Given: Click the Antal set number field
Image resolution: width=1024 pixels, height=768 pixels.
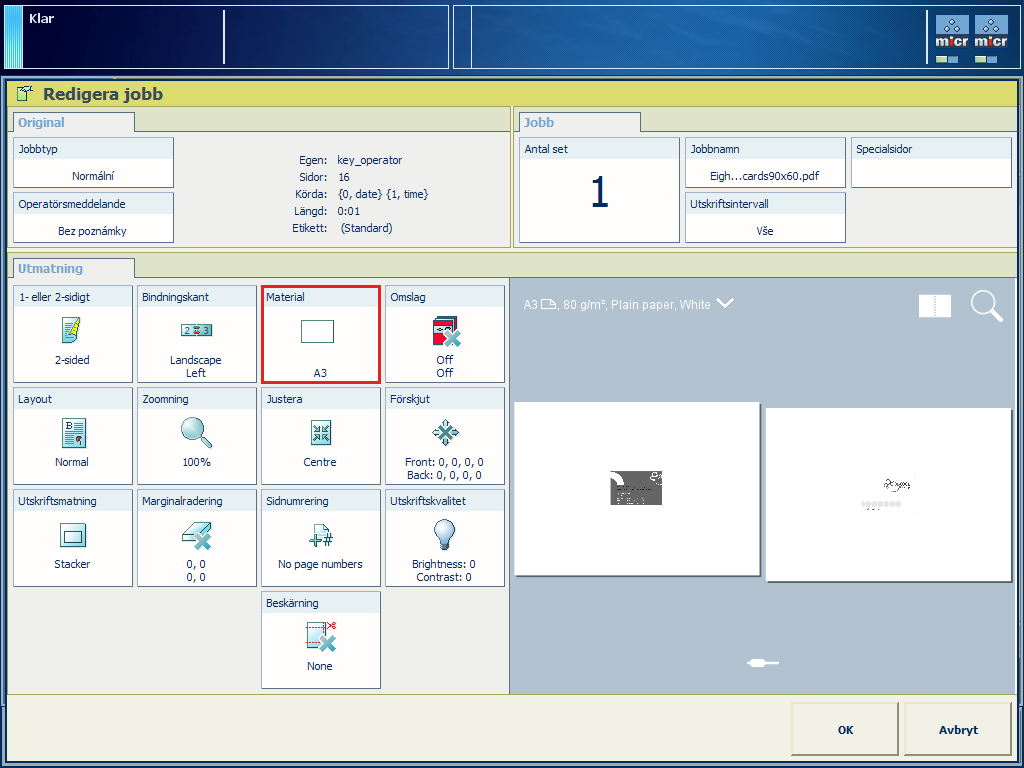Looking at the screenshot, I should [599, 191].
